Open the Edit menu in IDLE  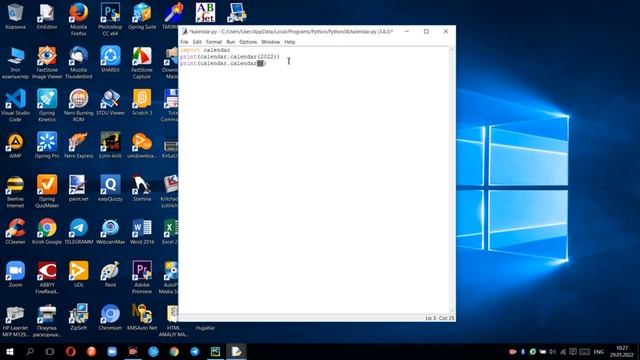point(197,42)
